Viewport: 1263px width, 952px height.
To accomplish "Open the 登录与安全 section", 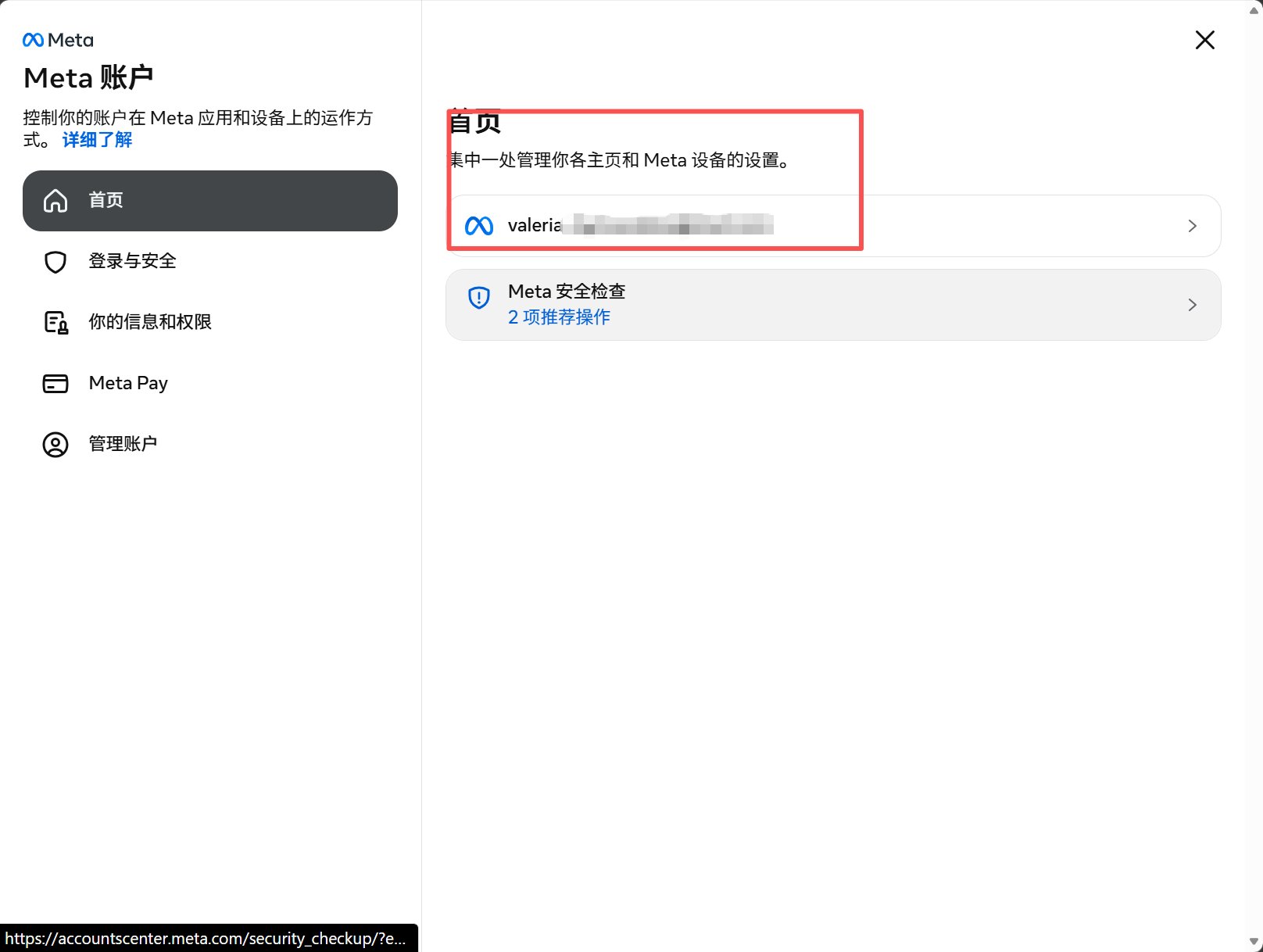I will [210, 262].
